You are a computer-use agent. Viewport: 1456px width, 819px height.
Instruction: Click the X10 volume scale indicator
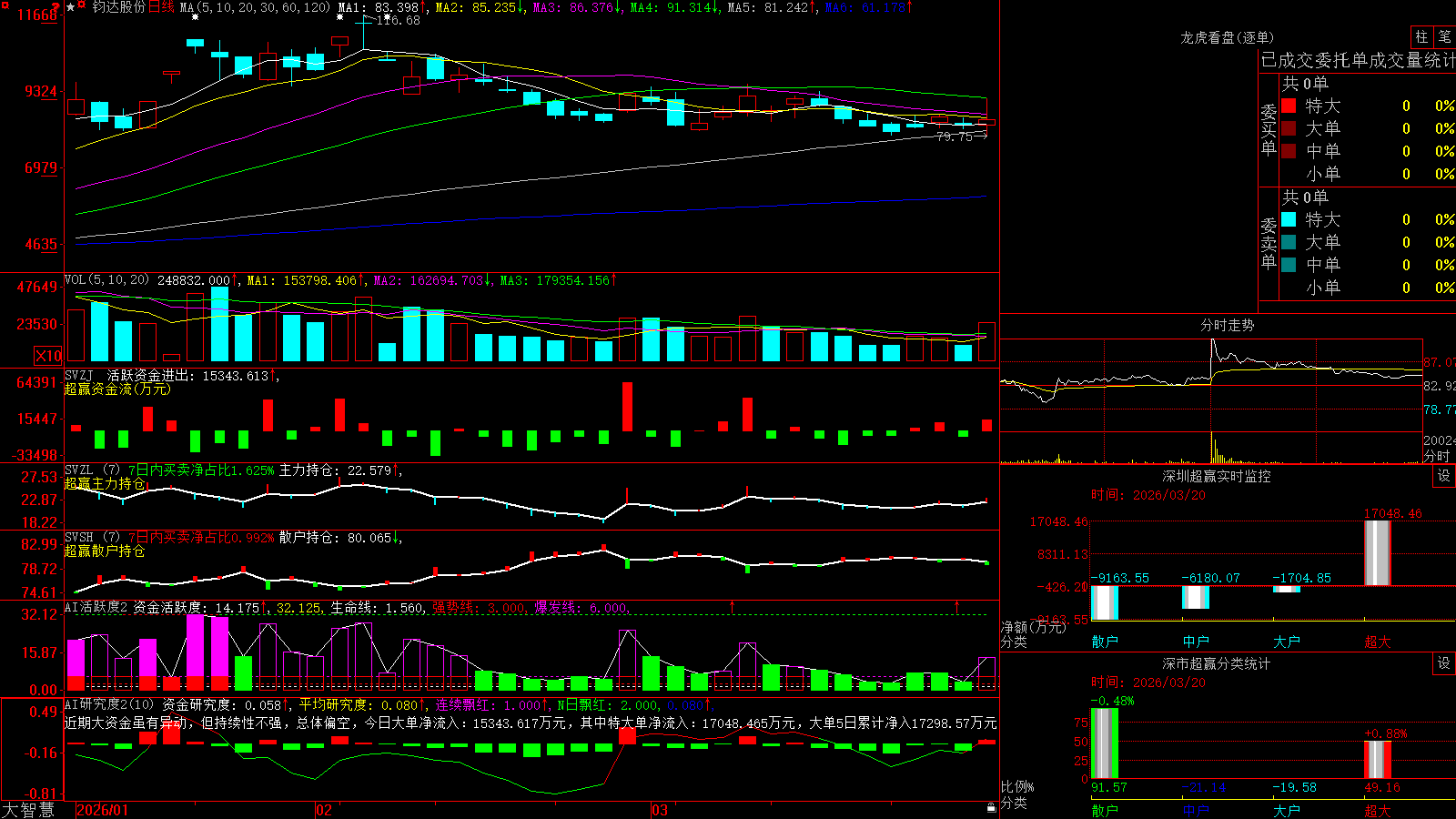point(48,356)
